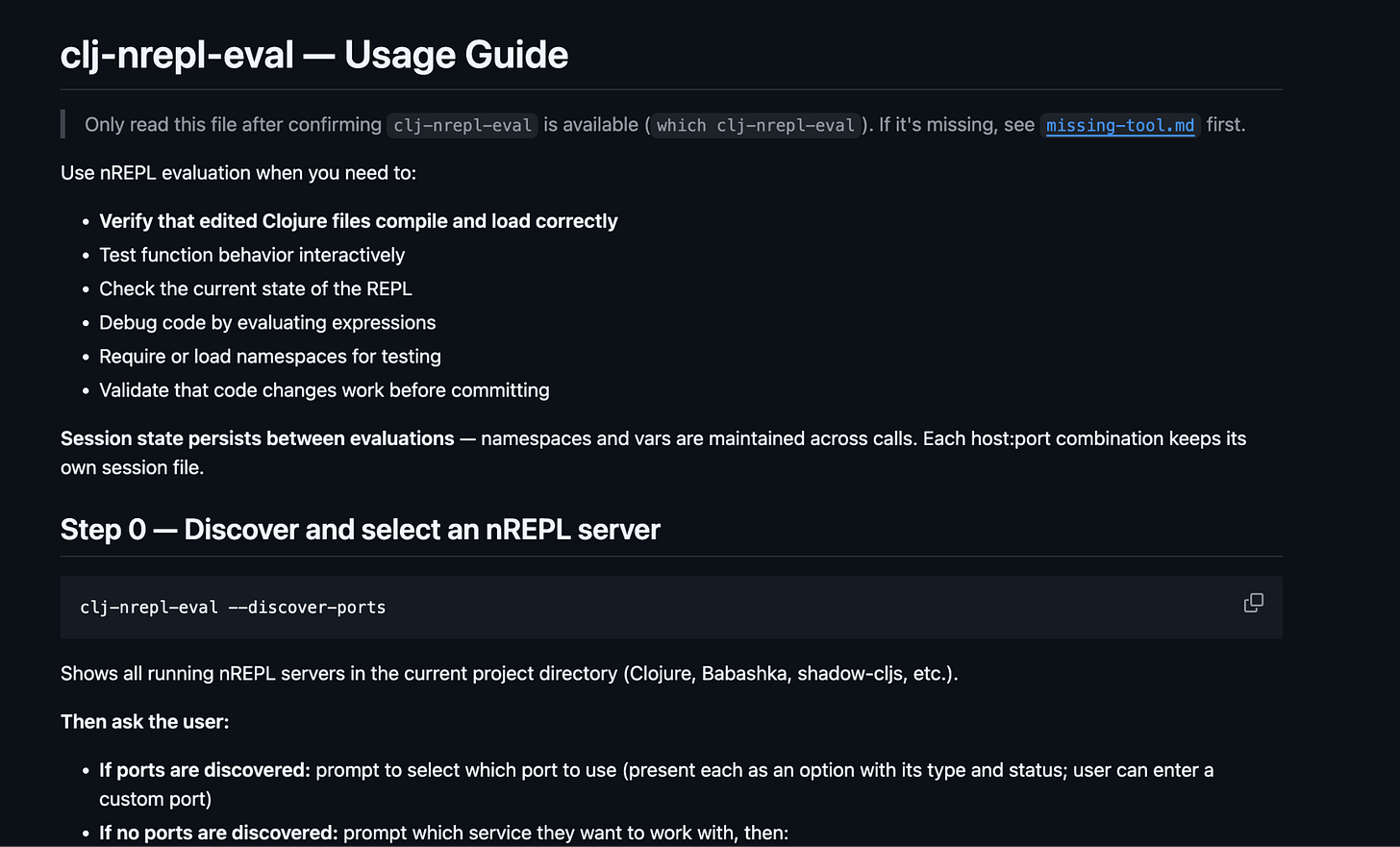Viewport: 1400px width, 847px height.
Task: Click the inline code 'which clj-nrepl-eval'
Action: 756,125
